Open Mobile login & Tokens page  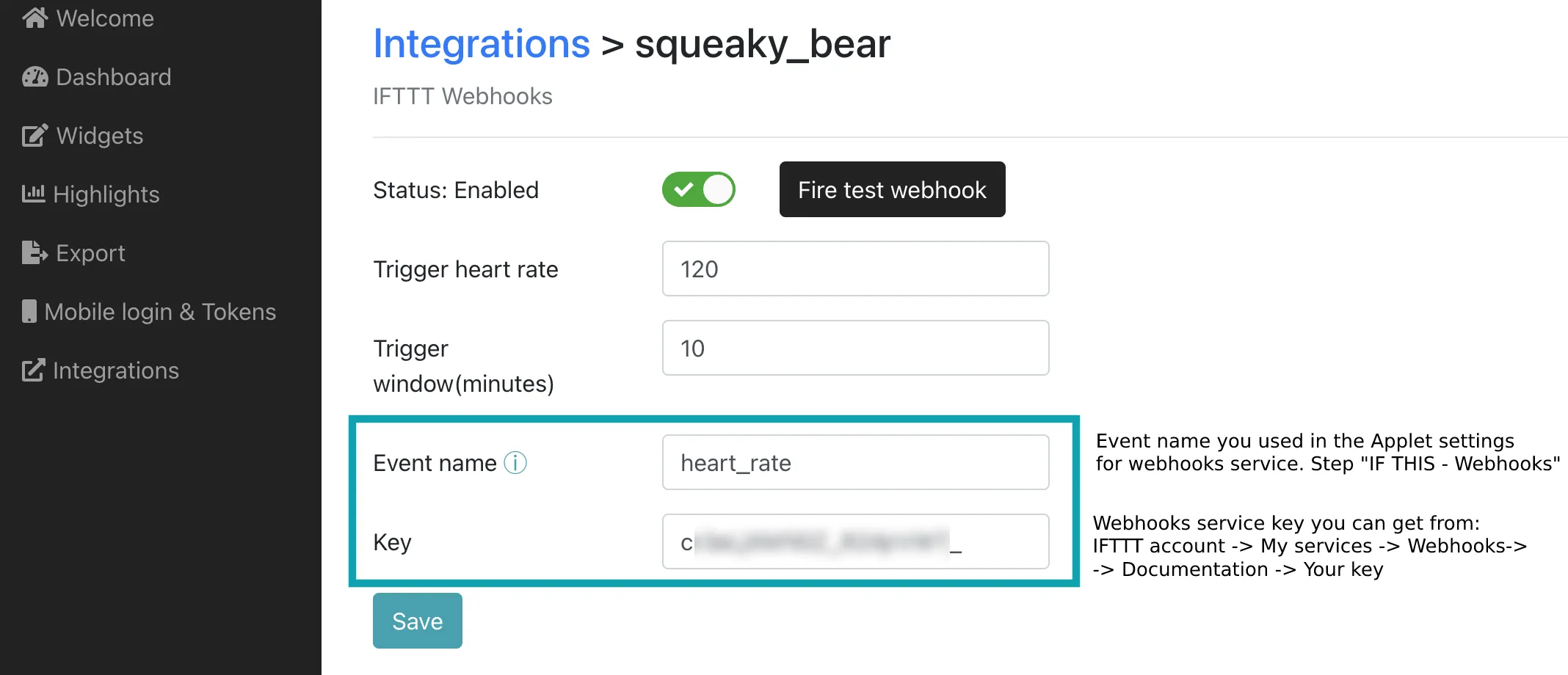click(x=149, y=312)
